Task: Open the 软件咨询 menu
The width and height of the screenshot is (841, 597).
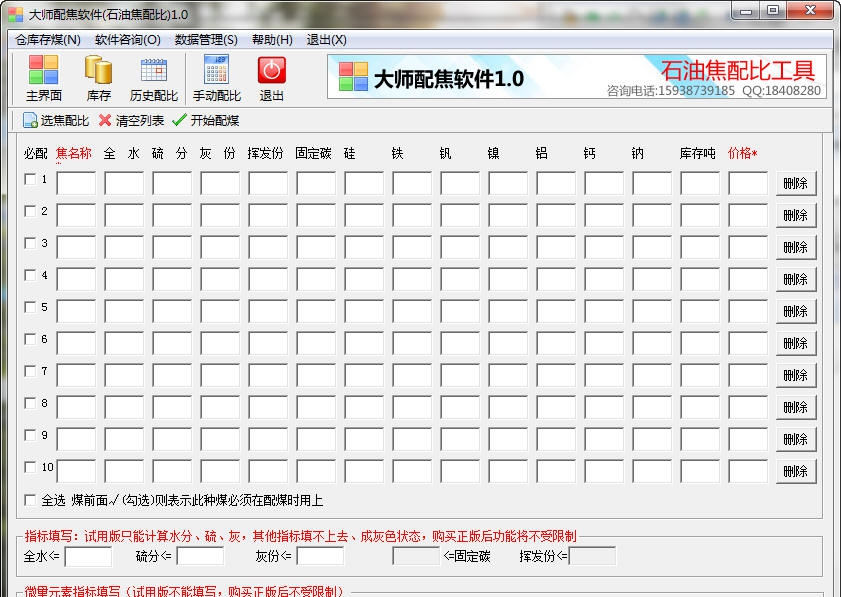Action: (127, 39)
